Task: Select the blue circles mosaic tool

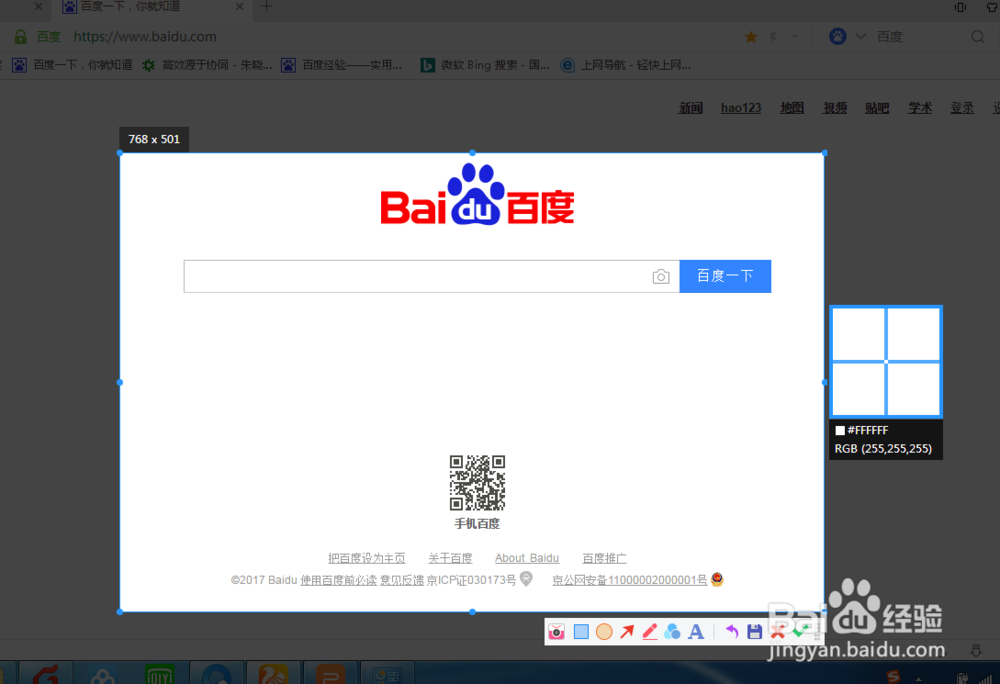Action: pos(672,632)
